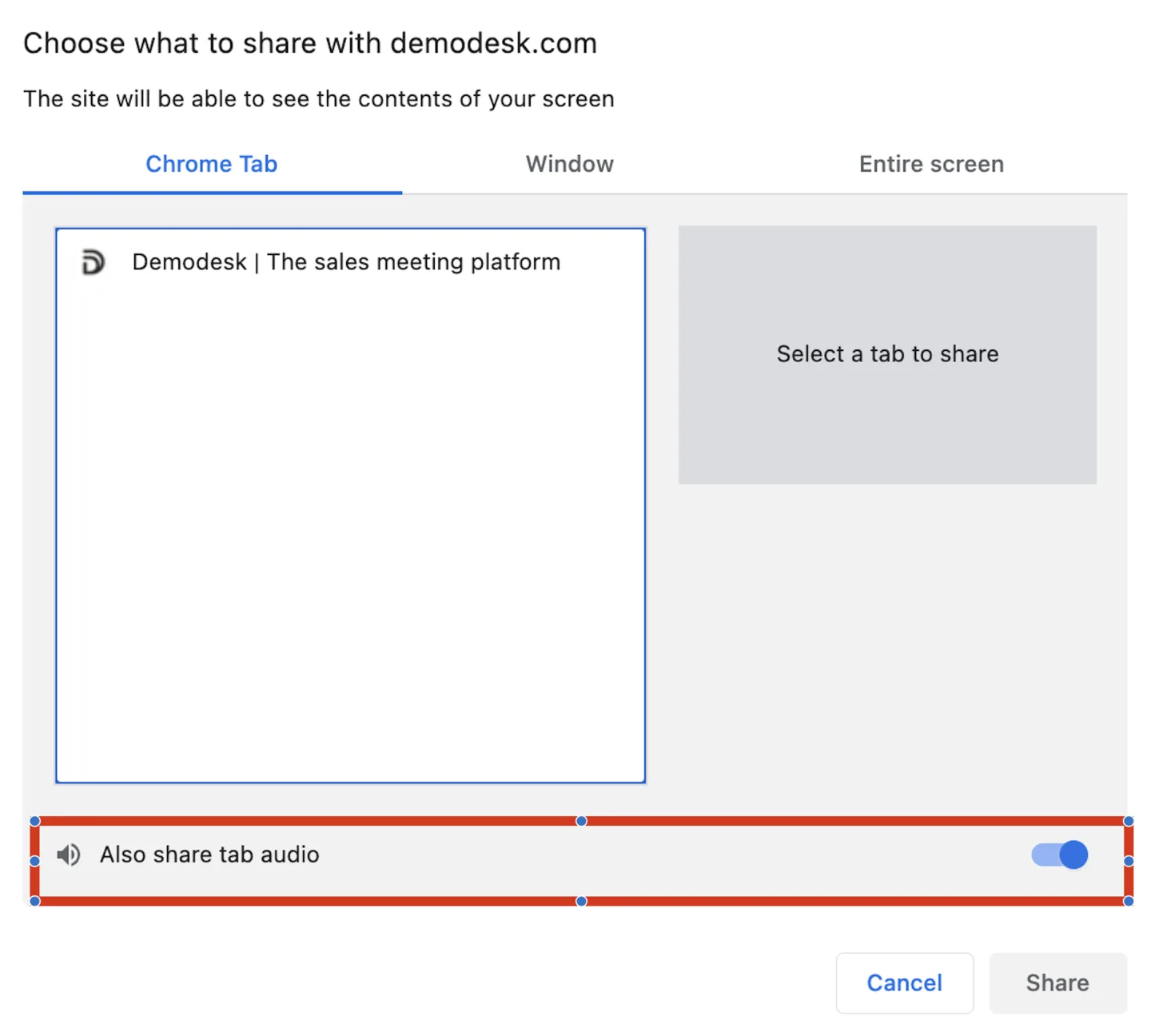Click the speaker audio icon

point(69,855)
